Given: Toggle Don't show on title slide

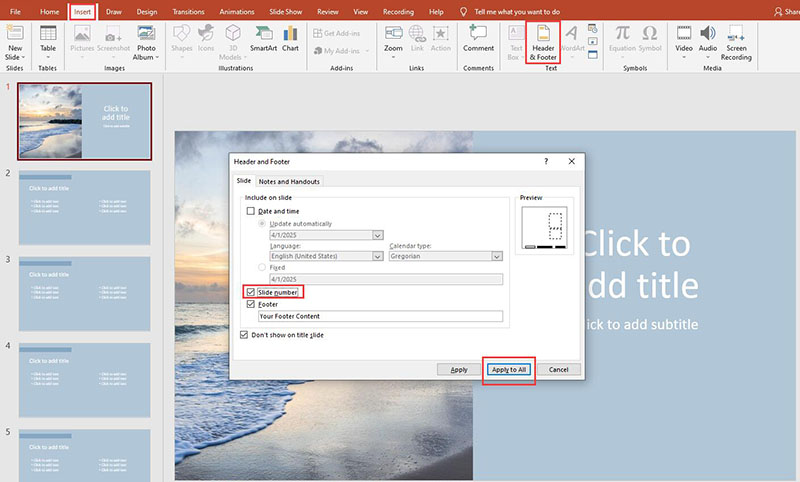Looking at the screenshot, I should pos(245,335).
